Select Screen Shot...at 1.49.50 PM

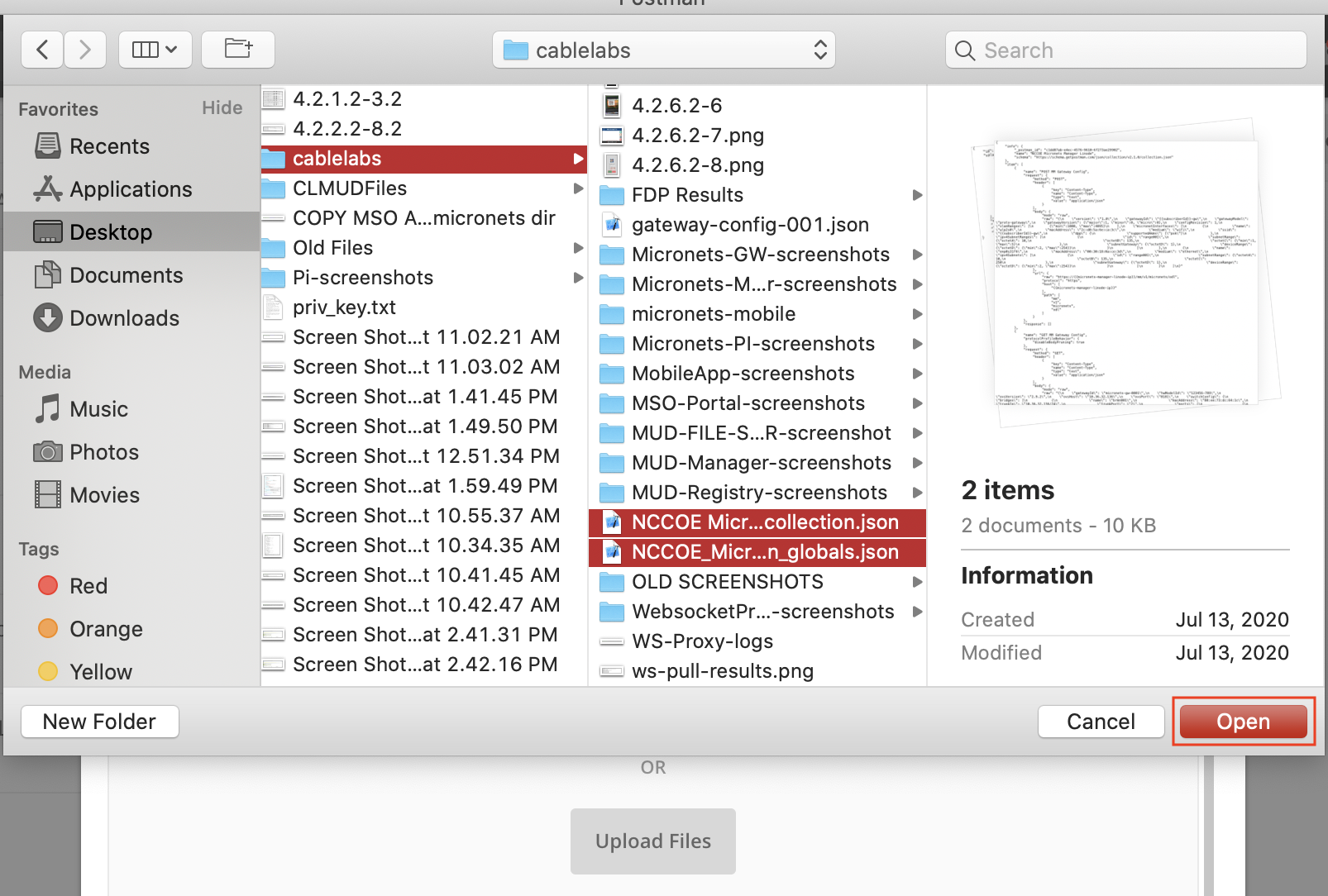(x=424, y=427)
